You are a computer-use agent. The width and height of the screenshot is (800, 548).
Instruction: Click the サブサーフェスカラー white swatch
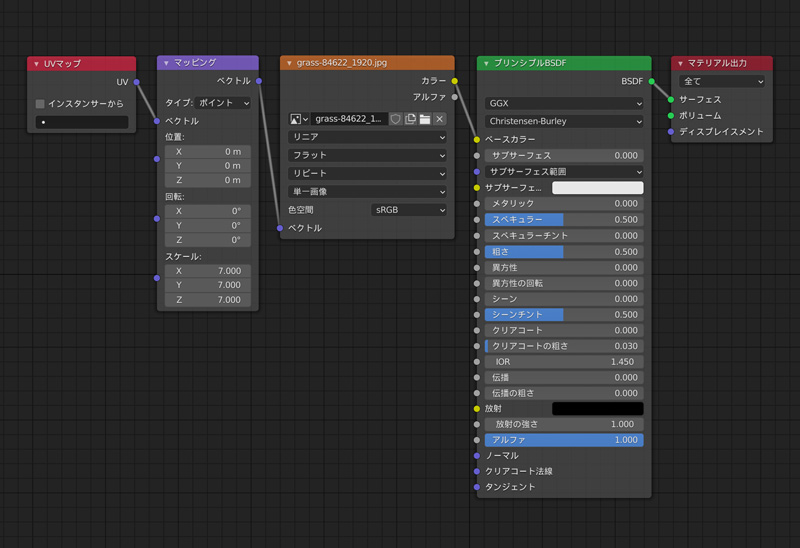(x=597, y=188)
